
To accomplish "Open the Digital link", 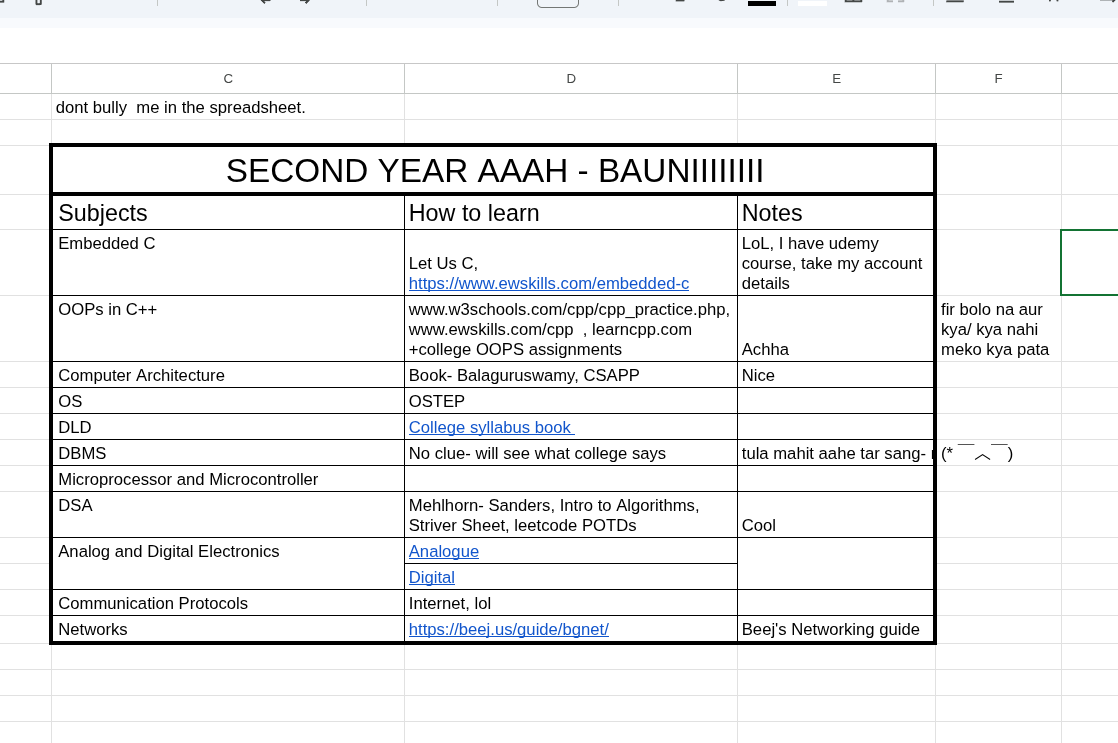I will (x=431, y=578).
